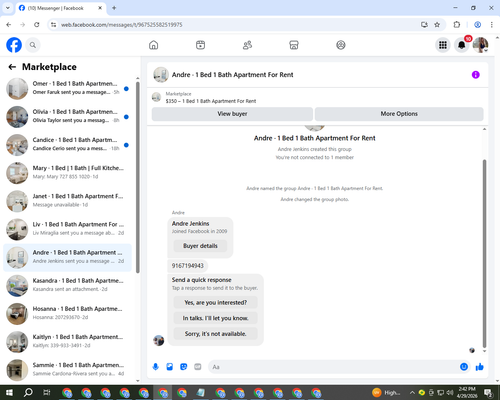Open the Liv conversation
The width and height of the screenshot is (500, 400).
[x=67, y=229]
